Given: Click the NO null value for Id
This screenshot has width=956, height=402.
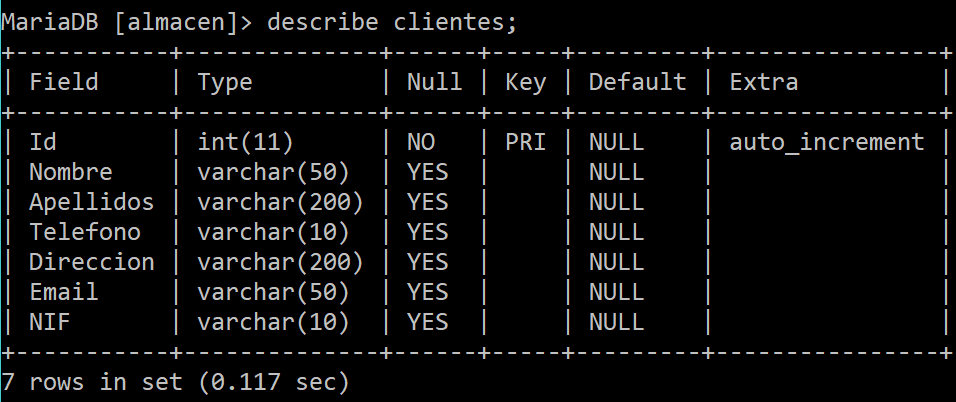Looking at the screenshot, I should click(x=421, y=142).
